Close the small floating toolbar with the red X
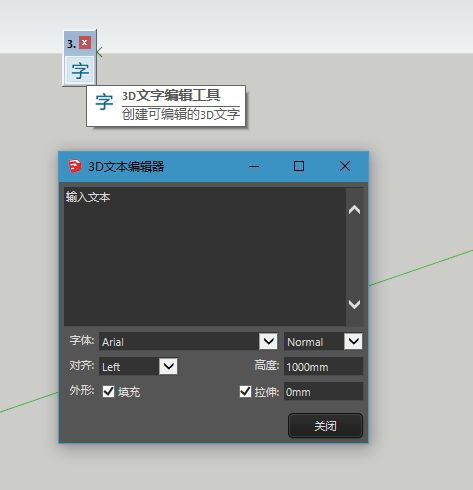The height and width of the screenshot is (490, 473). coord(85,43)
